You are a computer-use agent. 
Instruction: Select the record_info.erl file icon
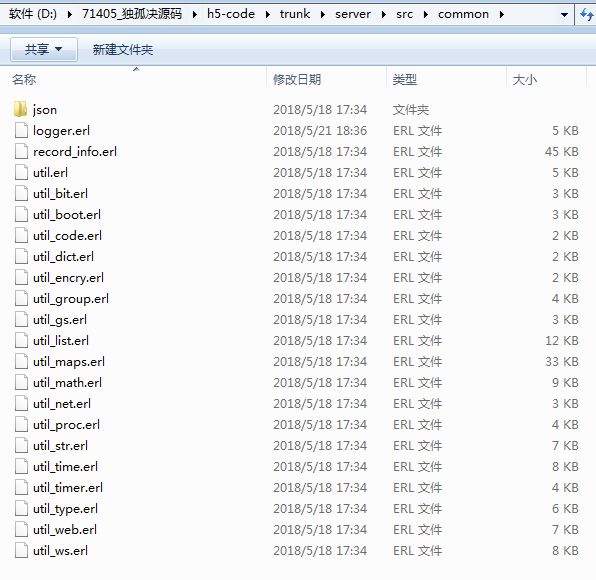[21, 151]
